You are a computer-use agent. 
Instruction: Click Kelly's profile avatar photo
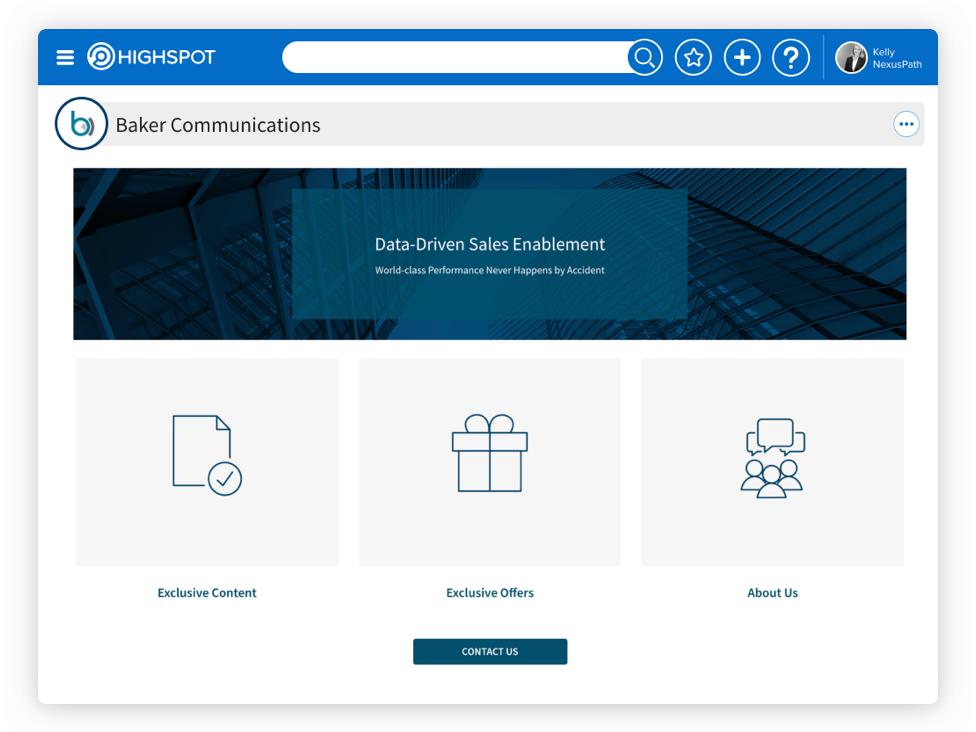[851, 58]
